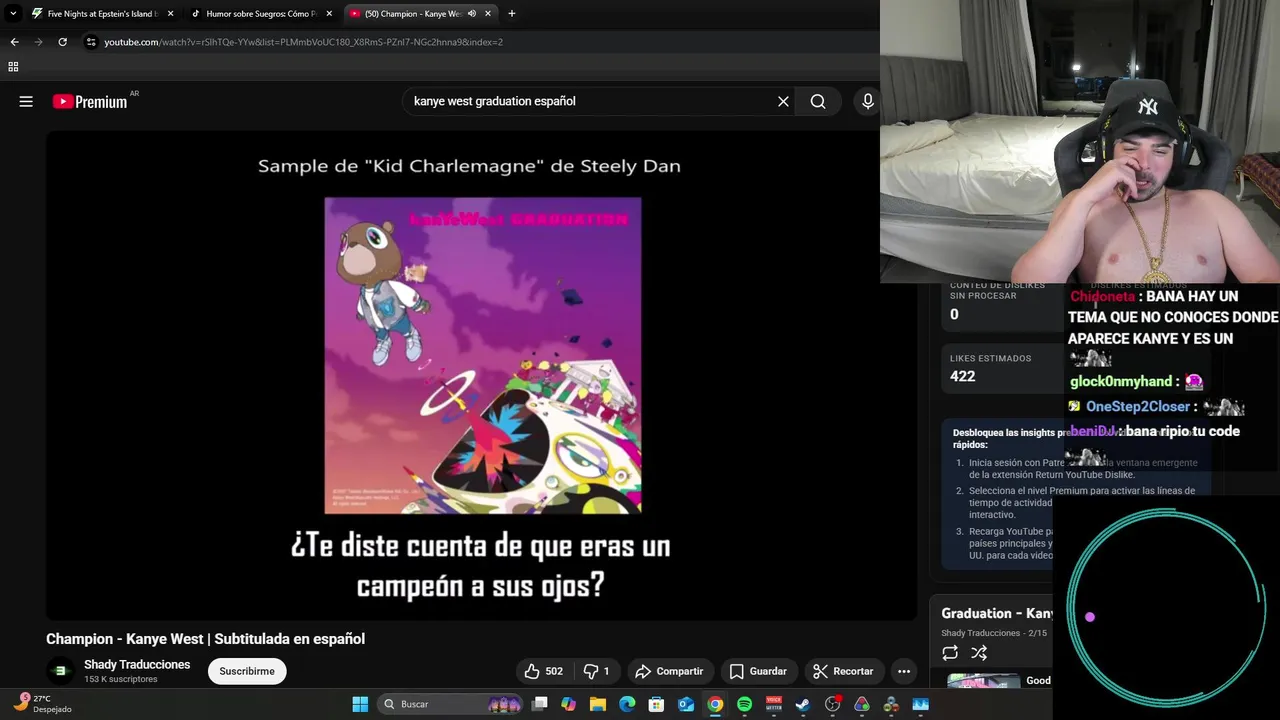
Task: Go back in browser history
Action: click(x=14, y=42)
